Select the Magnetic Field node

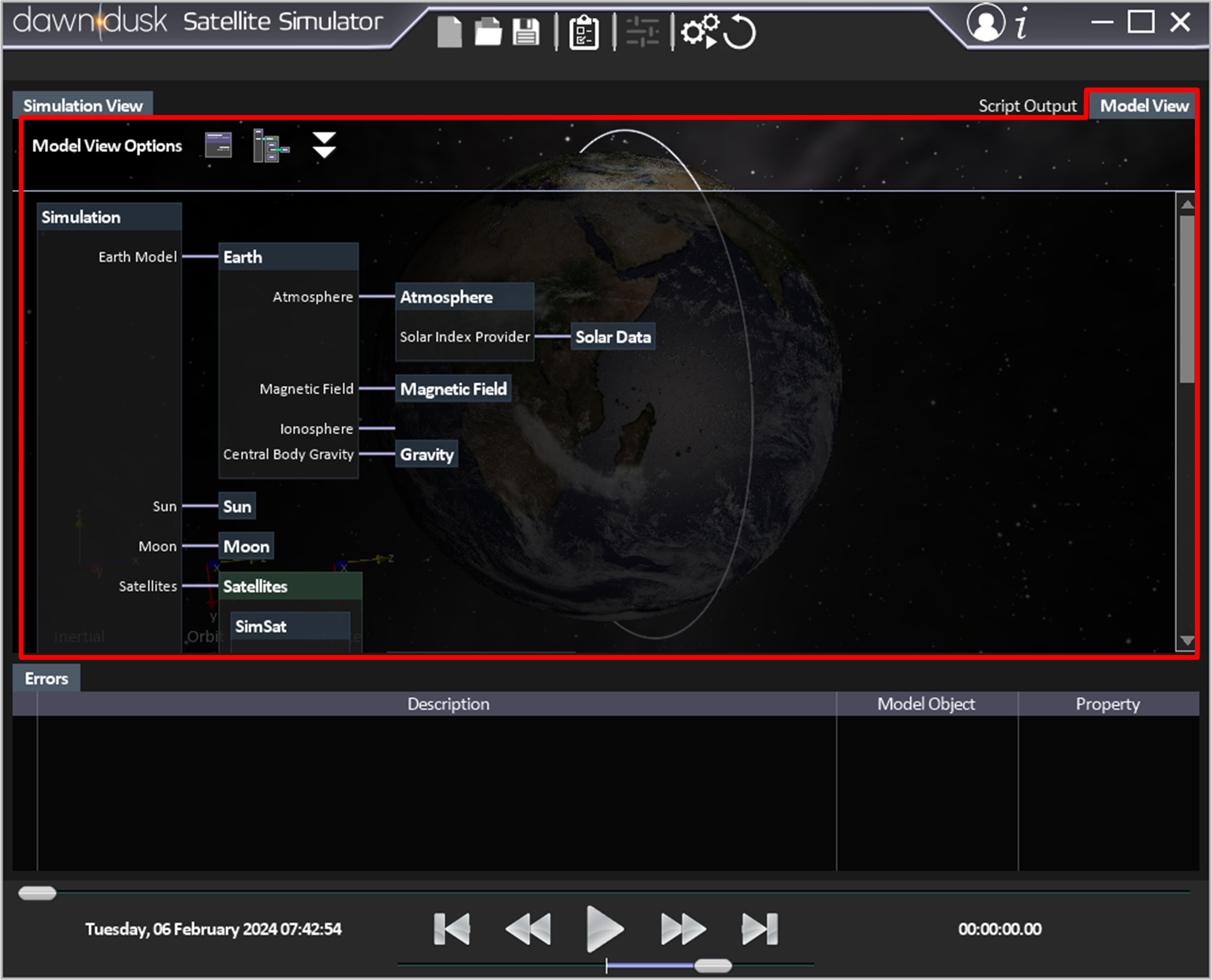click(453, 389)
